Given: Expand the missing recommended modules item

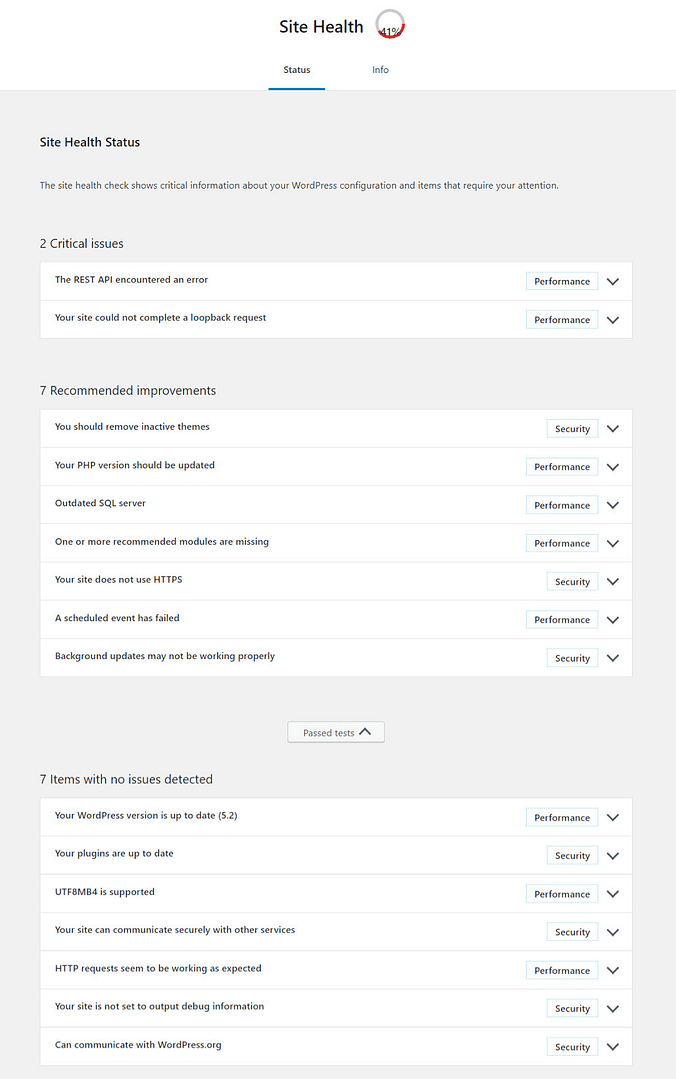Looking at the screenshot, I should (612, 543).
